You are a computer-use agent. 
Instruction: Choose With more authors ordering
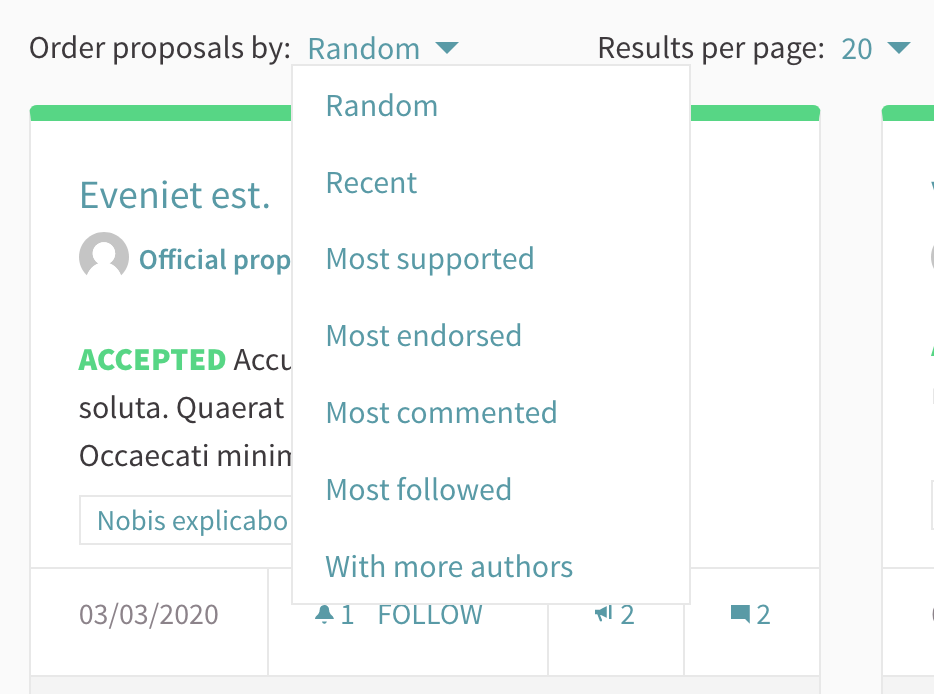[449, 567]
